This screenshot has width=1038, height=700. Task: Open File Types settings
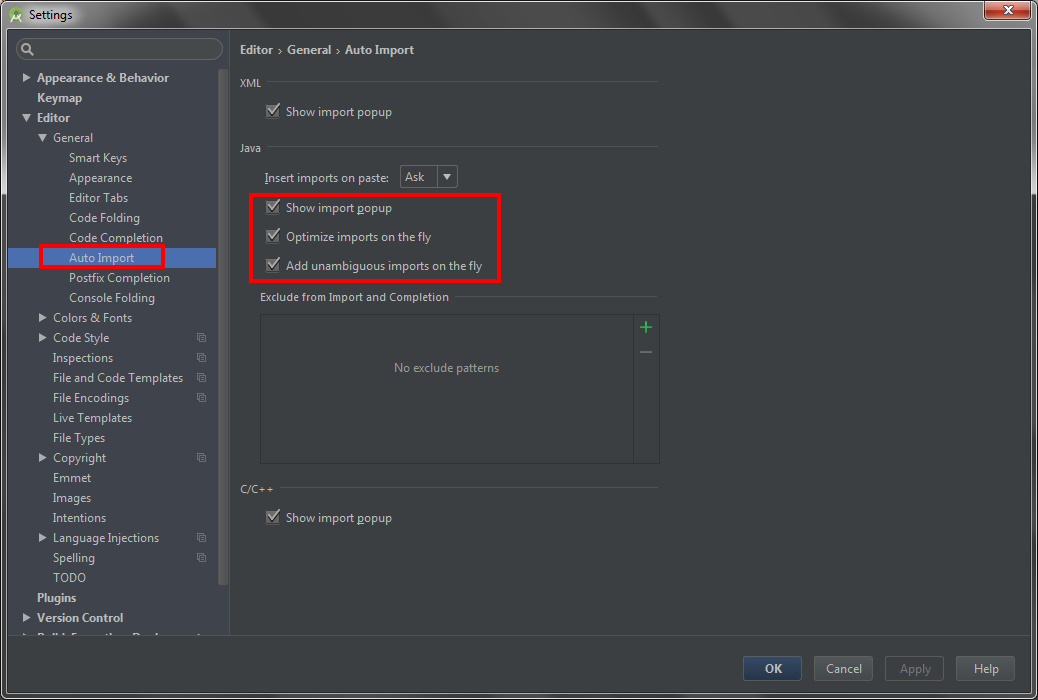[79, 438]
